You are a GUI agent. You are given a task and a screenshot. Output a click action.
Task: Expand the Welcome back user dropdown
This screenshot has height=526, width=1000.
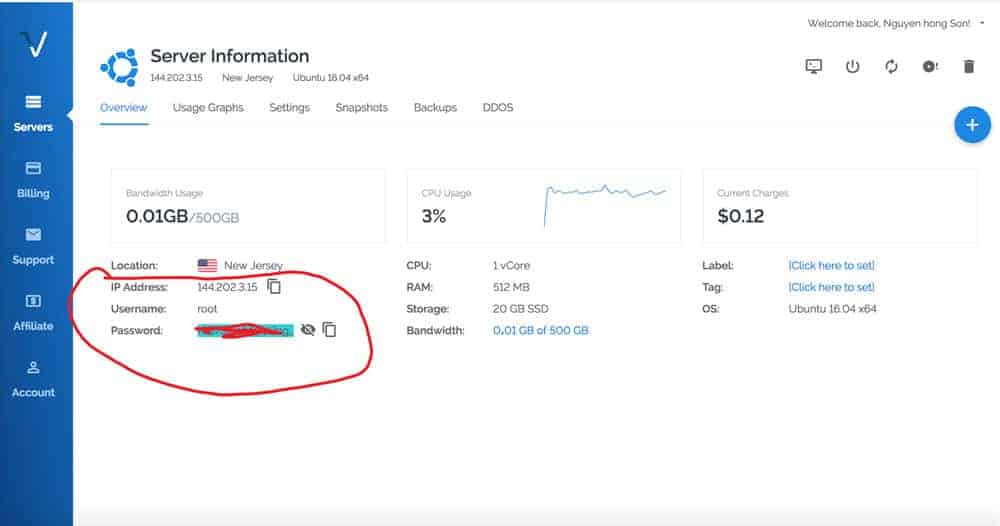coord(981,22)
